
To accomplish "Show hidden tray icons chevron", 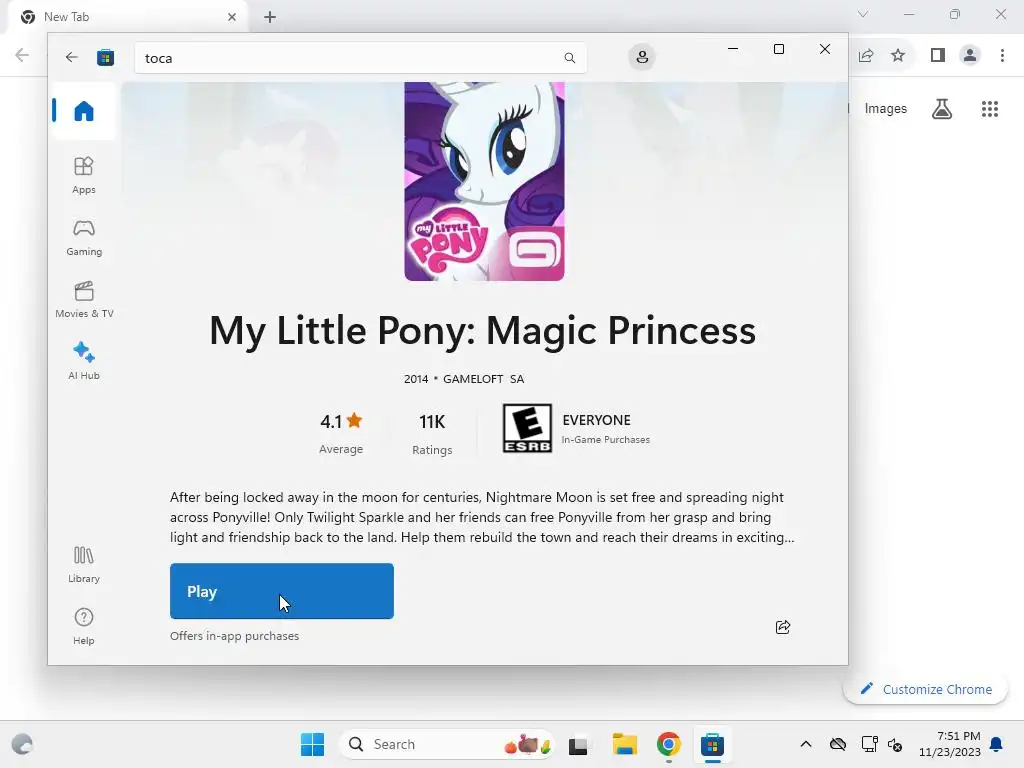I will tap(806, 744).
